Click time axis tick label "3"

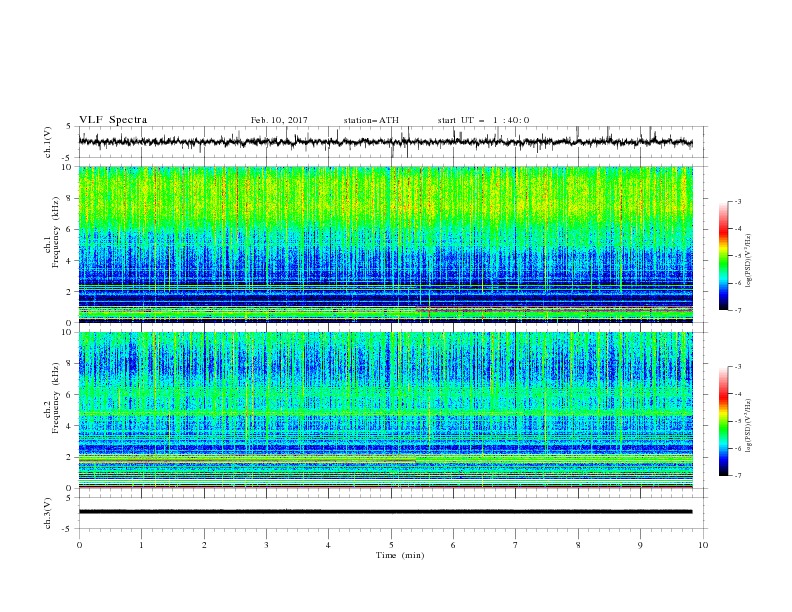(x=266, y=545)
